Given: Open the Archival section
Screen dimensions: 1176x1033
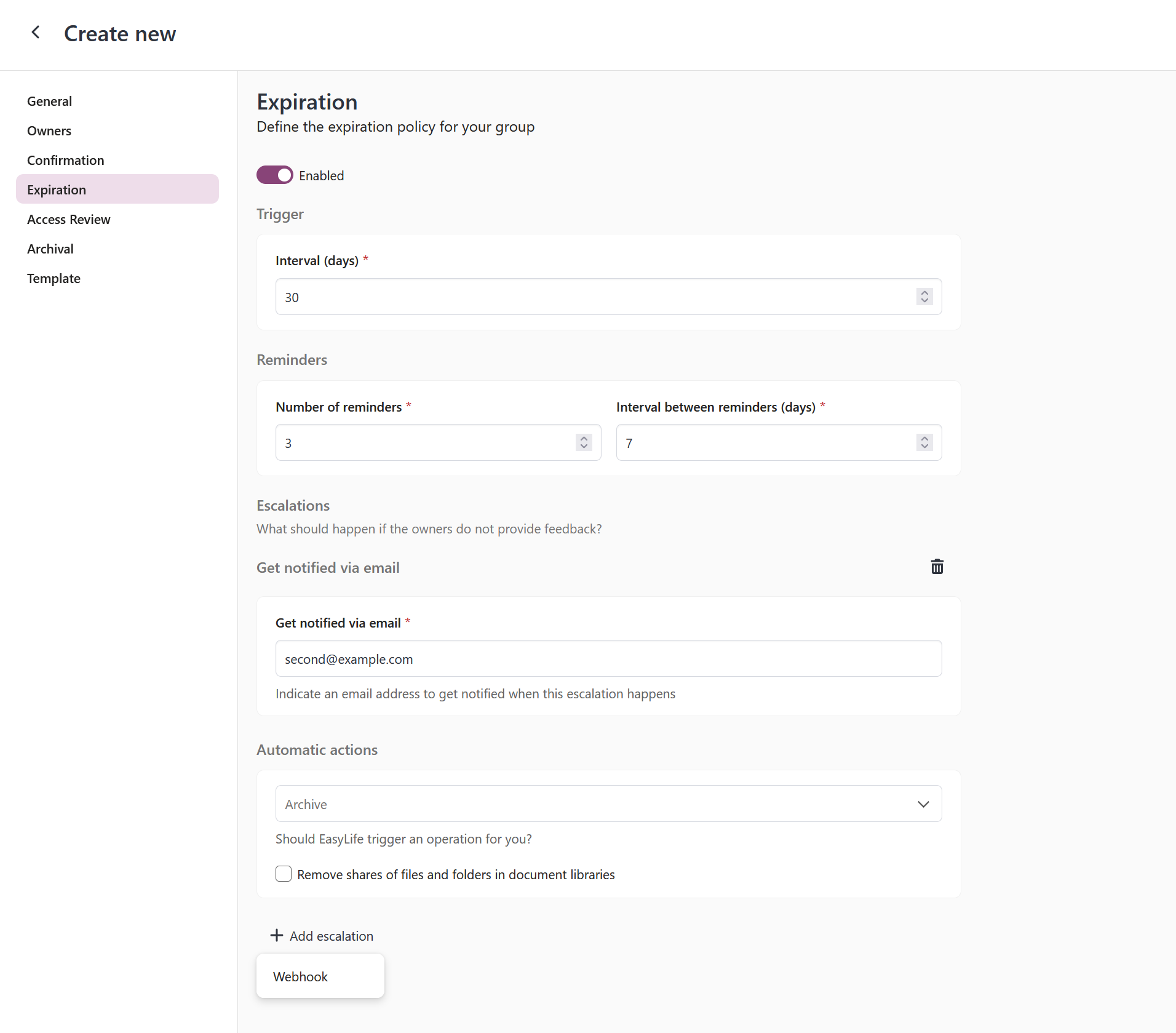Looking at the screenshot, I should [x=50, y=249].
